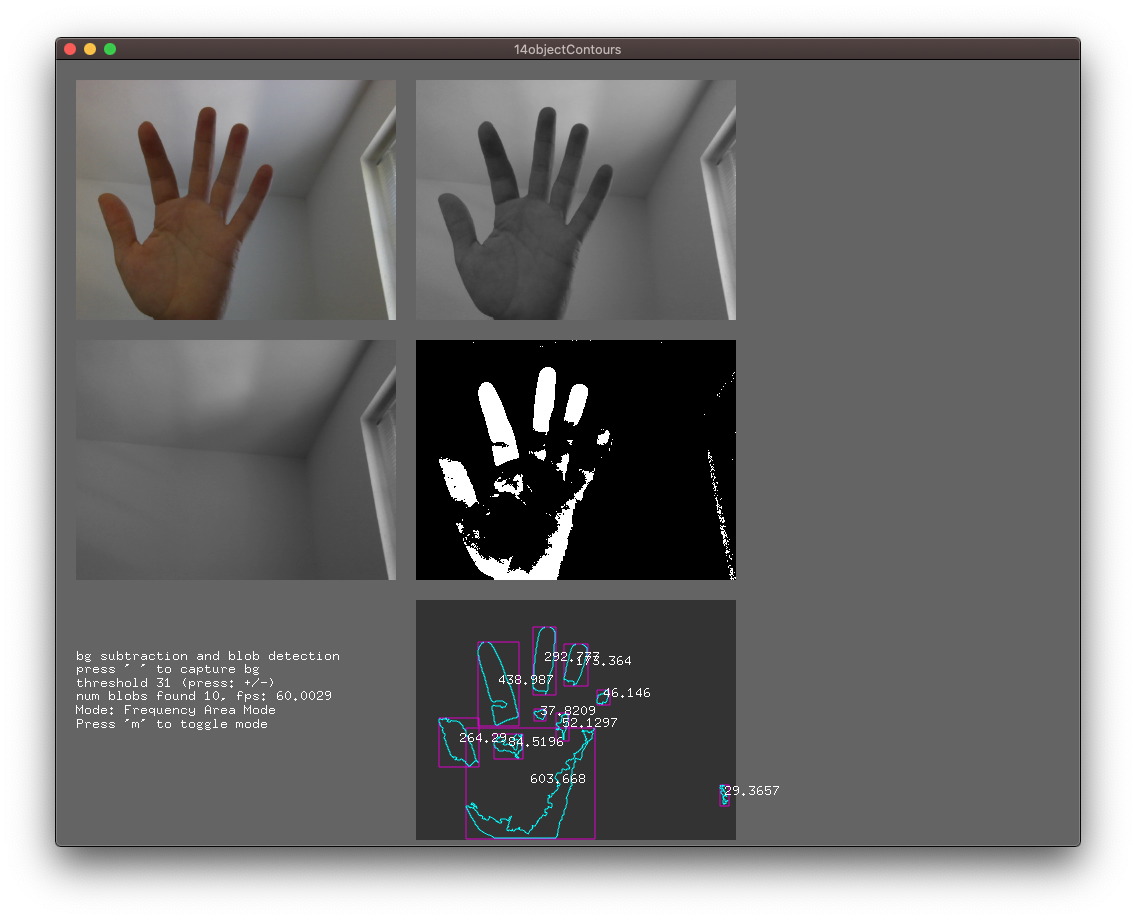Click the red close window button
The image size is (1136, 920).
coord(70,49)
